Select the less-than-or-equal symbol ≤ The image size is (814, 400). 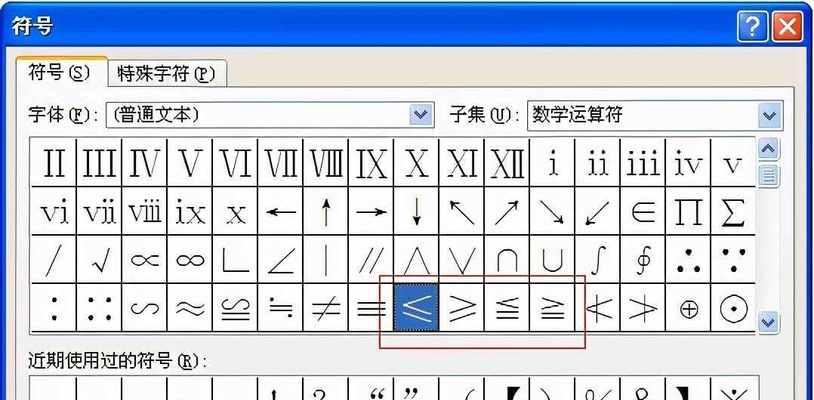[416, 308]
